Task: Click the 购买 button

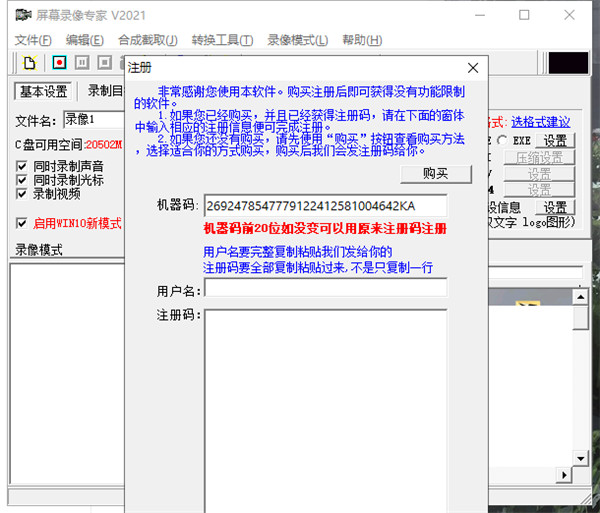Action: coord(435,174)
